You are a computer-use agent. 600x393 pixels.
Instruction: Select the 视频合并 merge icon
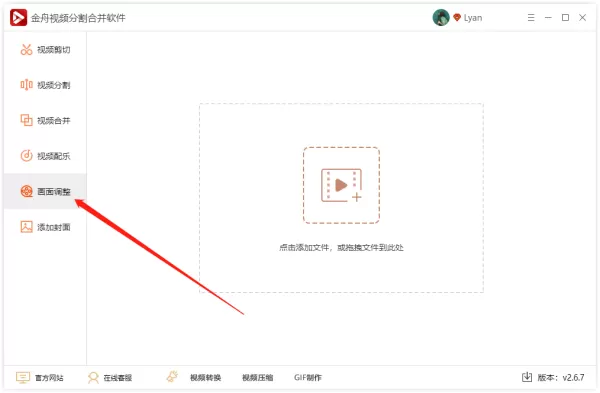26,120
